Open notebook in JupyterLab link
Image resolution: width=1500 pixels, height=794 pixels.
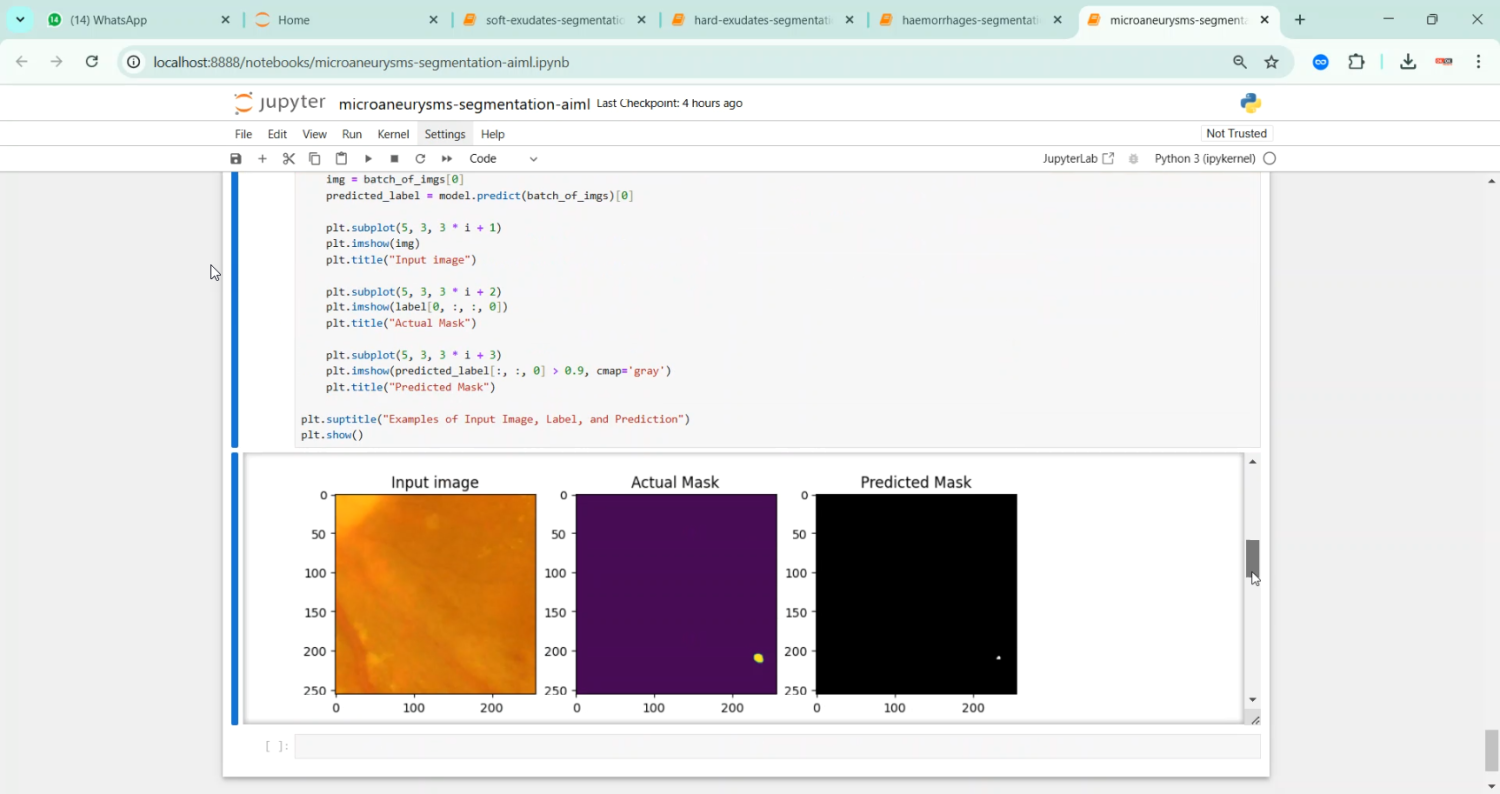pyautogui.click(x=1078, y=159)
